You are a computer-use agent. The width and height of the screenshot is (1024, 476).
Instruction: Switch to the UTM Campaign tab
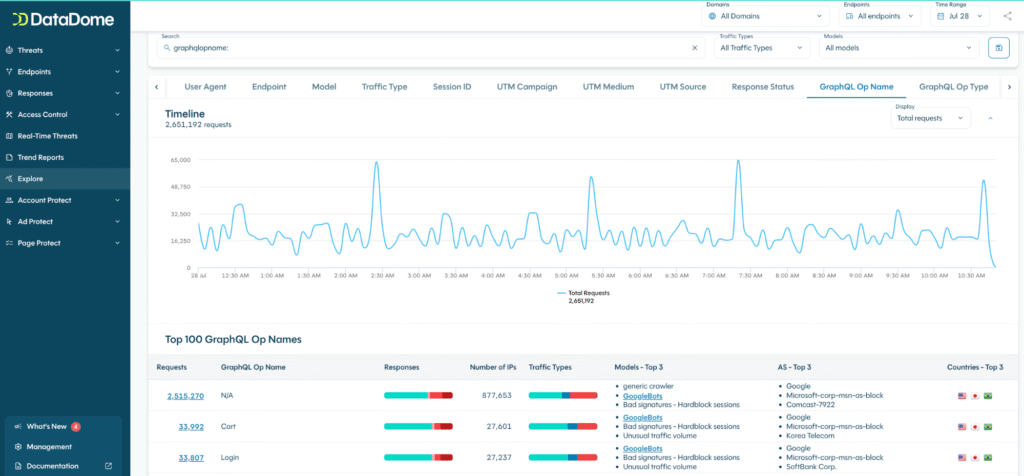pyautogui.click(x=527, y=87)
